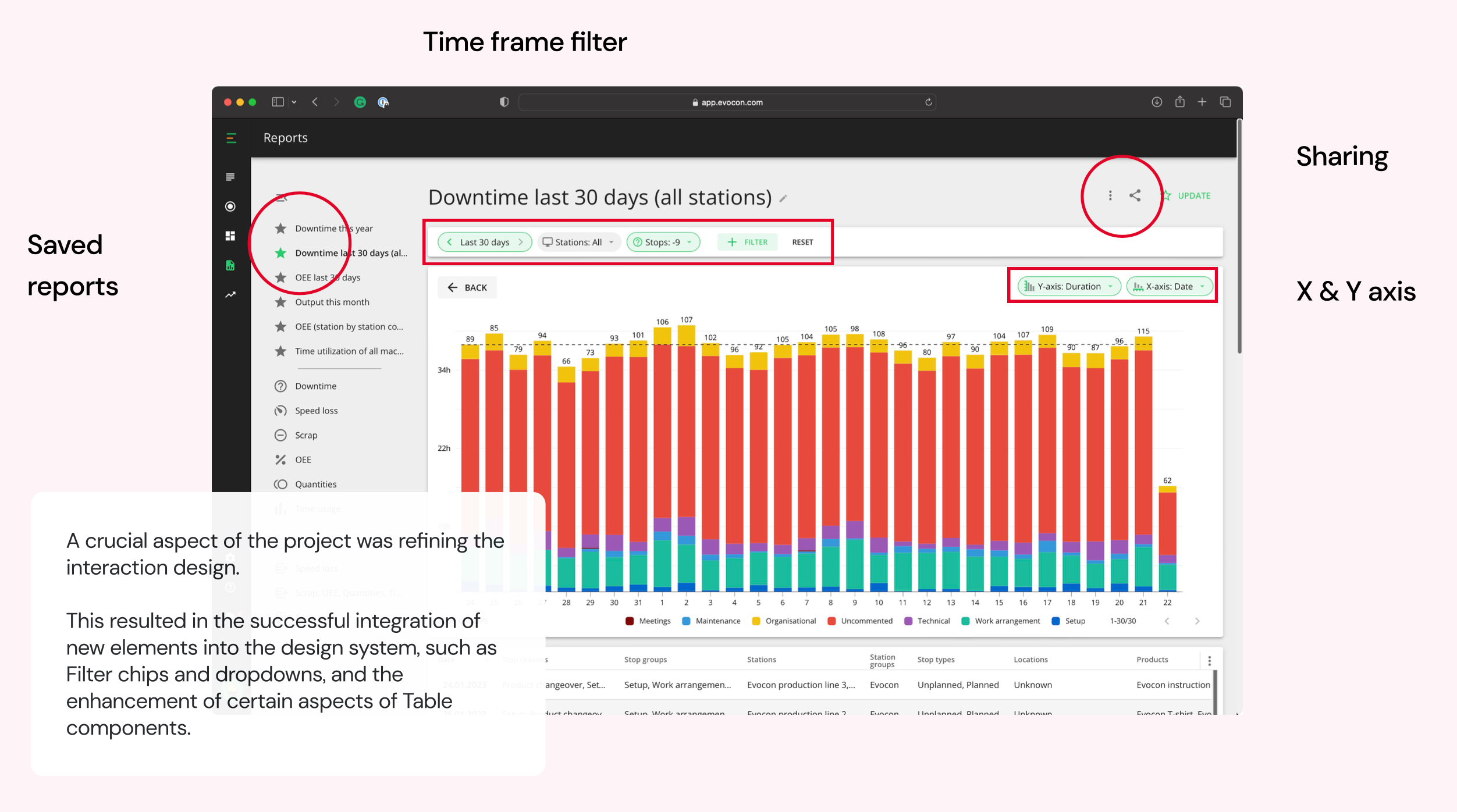Click the Technical purple legend swatch
This screenshot has width=1457, height=812.
(908, 621)
